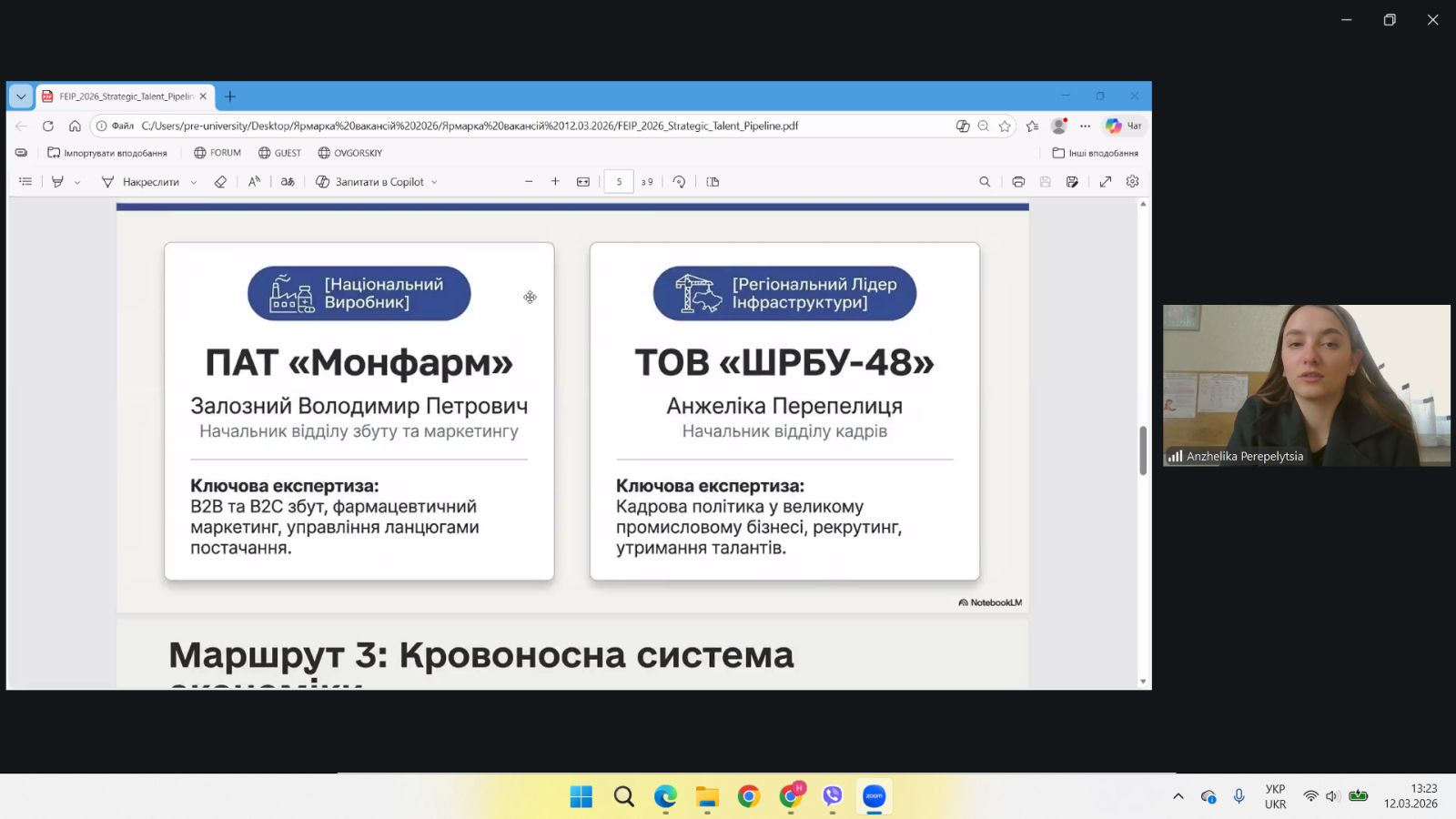Screen dimensions: 1456x819
Task: Open Zoom from the Windows taskbar
Action: click(x=874, y=797)
